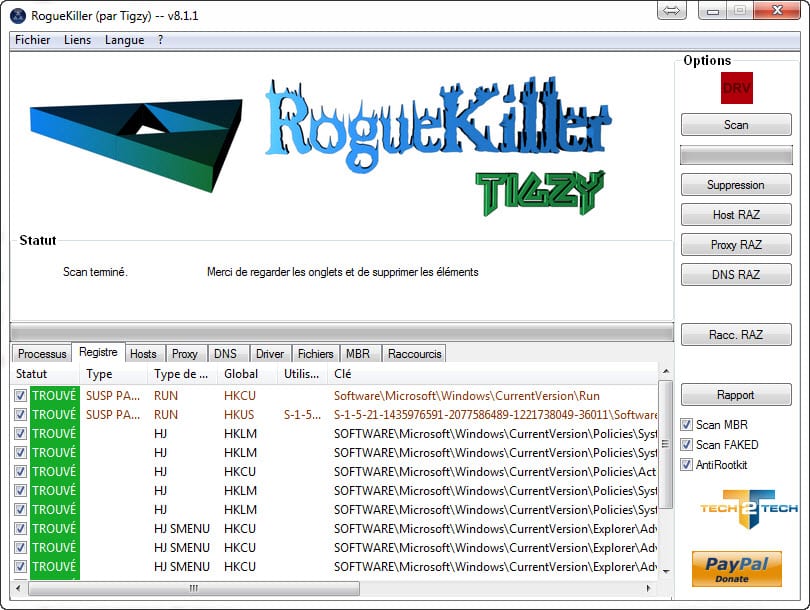The image size is (810, 610).
Task: Sort by the Global column header
Action: point(248,374)
